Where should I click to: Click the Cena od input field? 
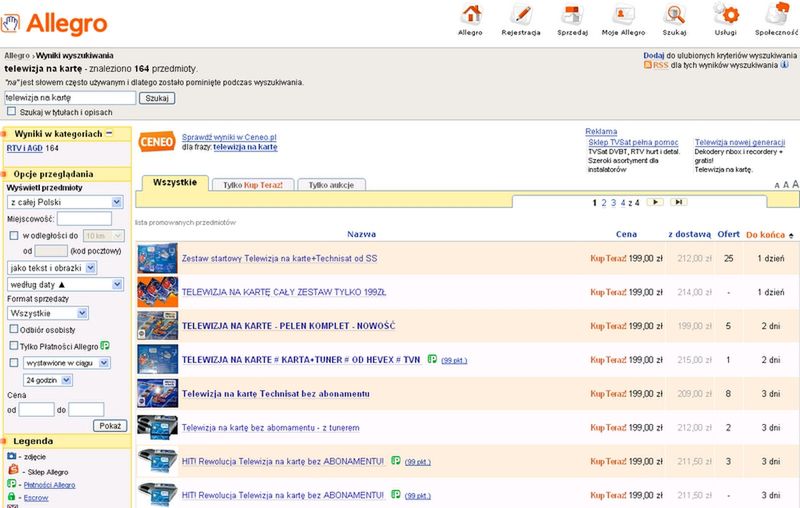[36, 409]
